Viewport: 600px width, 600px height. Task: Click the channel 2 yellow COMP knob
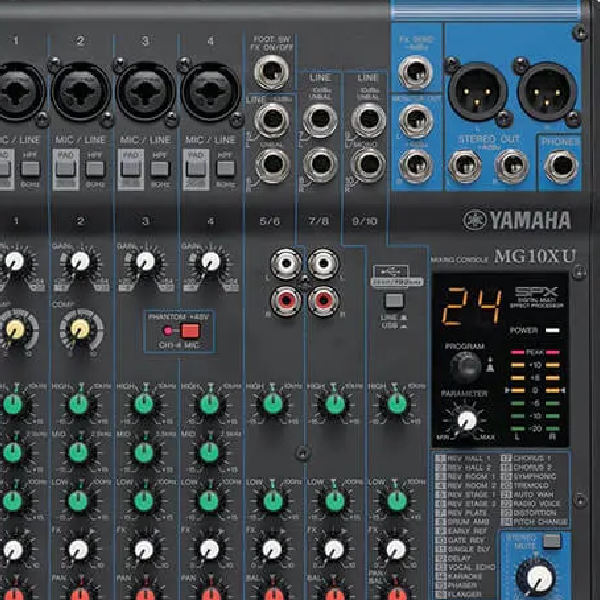[x=80, y=329]
